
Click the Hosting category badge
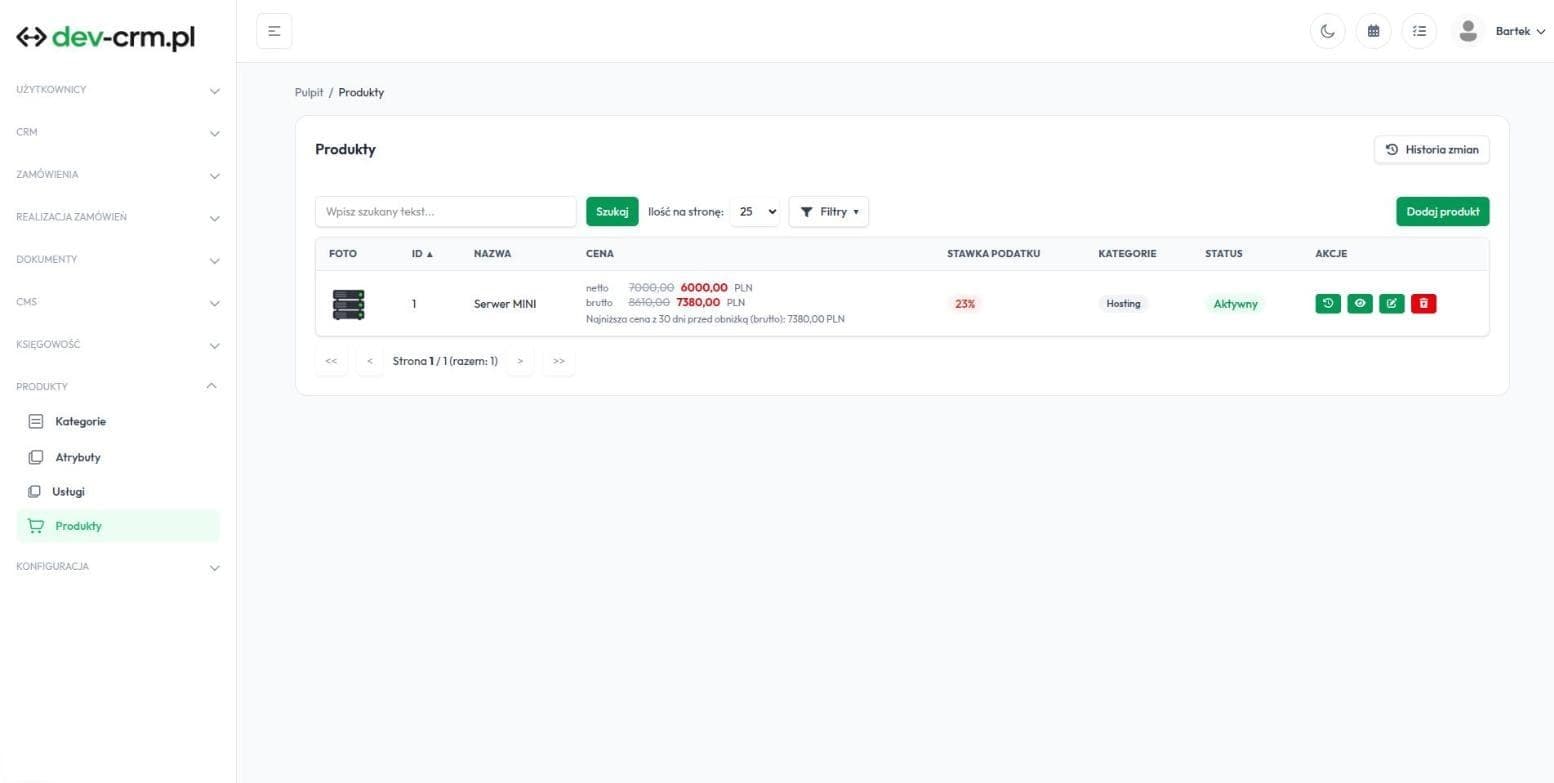1123,304
